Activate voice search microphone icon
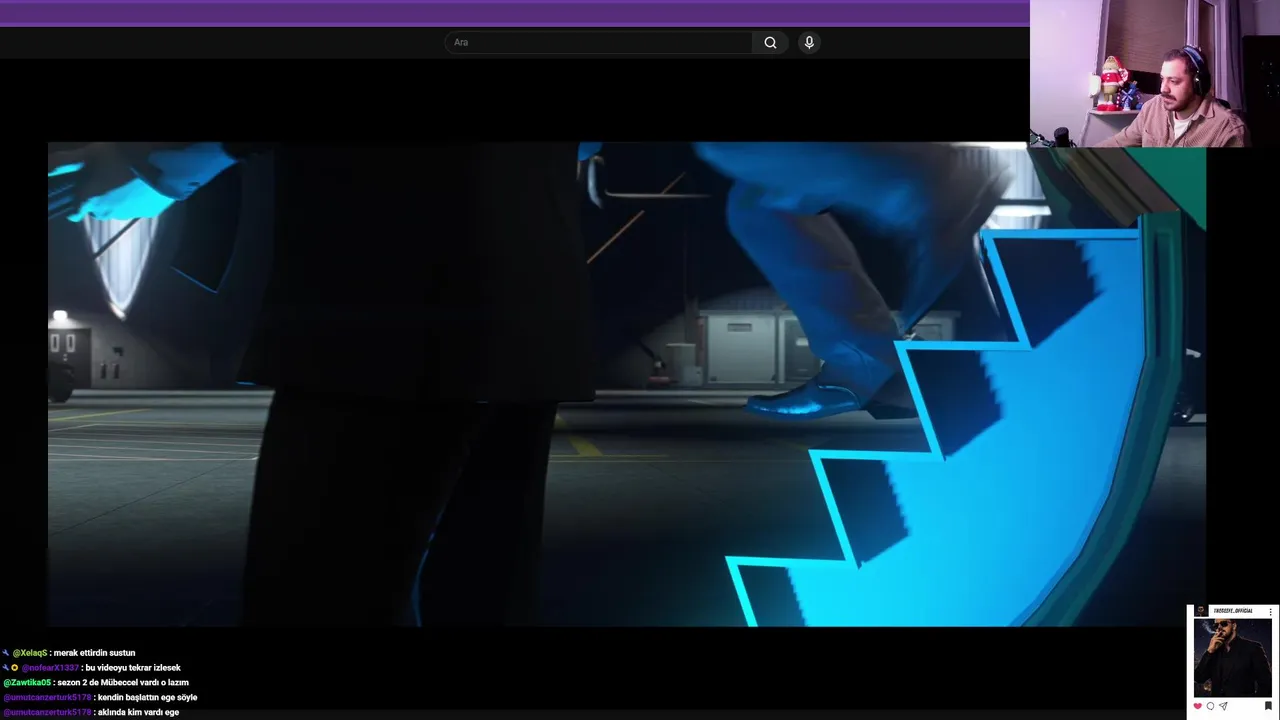 [x=809, y=42]
